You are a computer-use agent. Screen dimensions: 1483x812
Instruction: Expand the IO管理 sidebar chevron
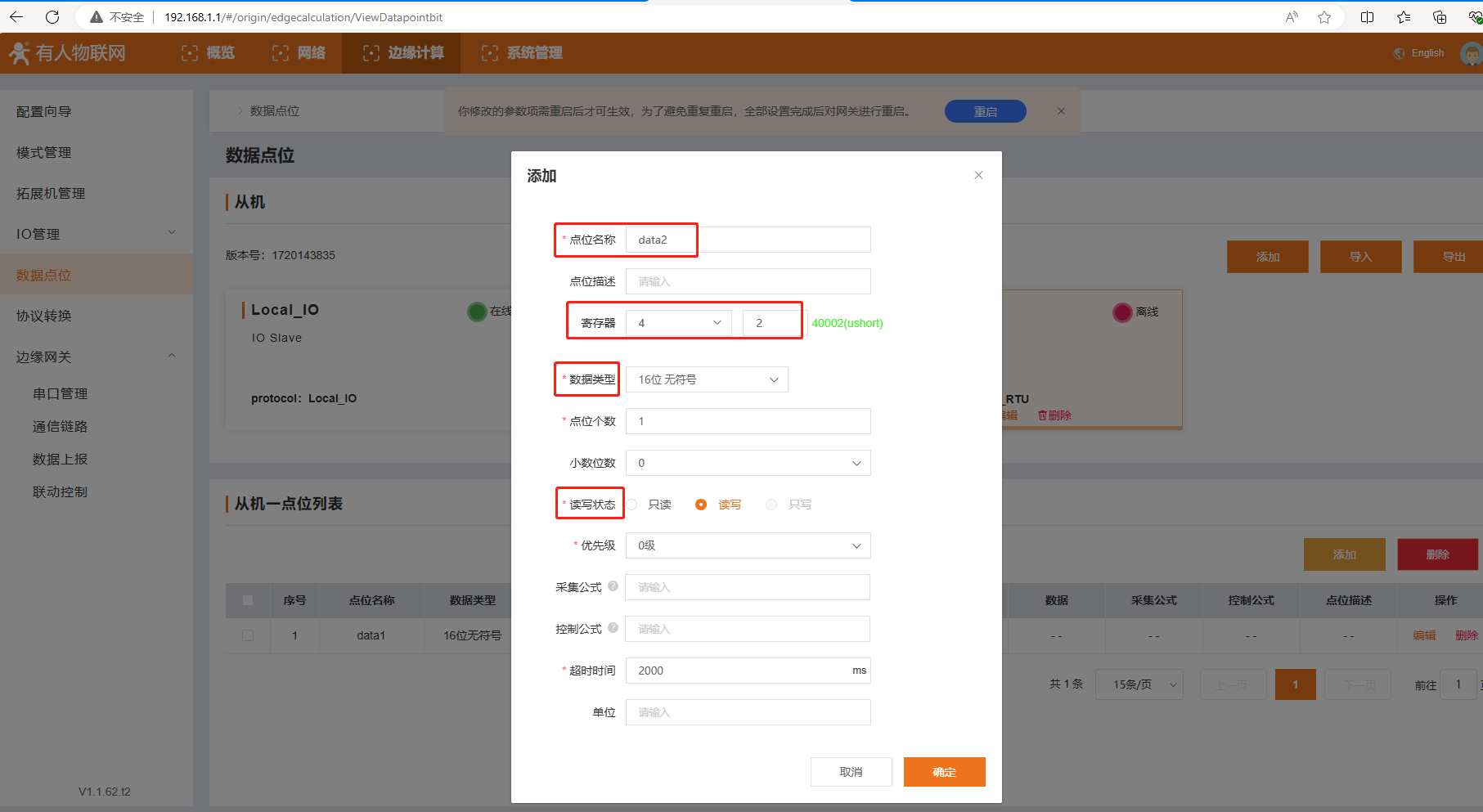click(172, 233)
